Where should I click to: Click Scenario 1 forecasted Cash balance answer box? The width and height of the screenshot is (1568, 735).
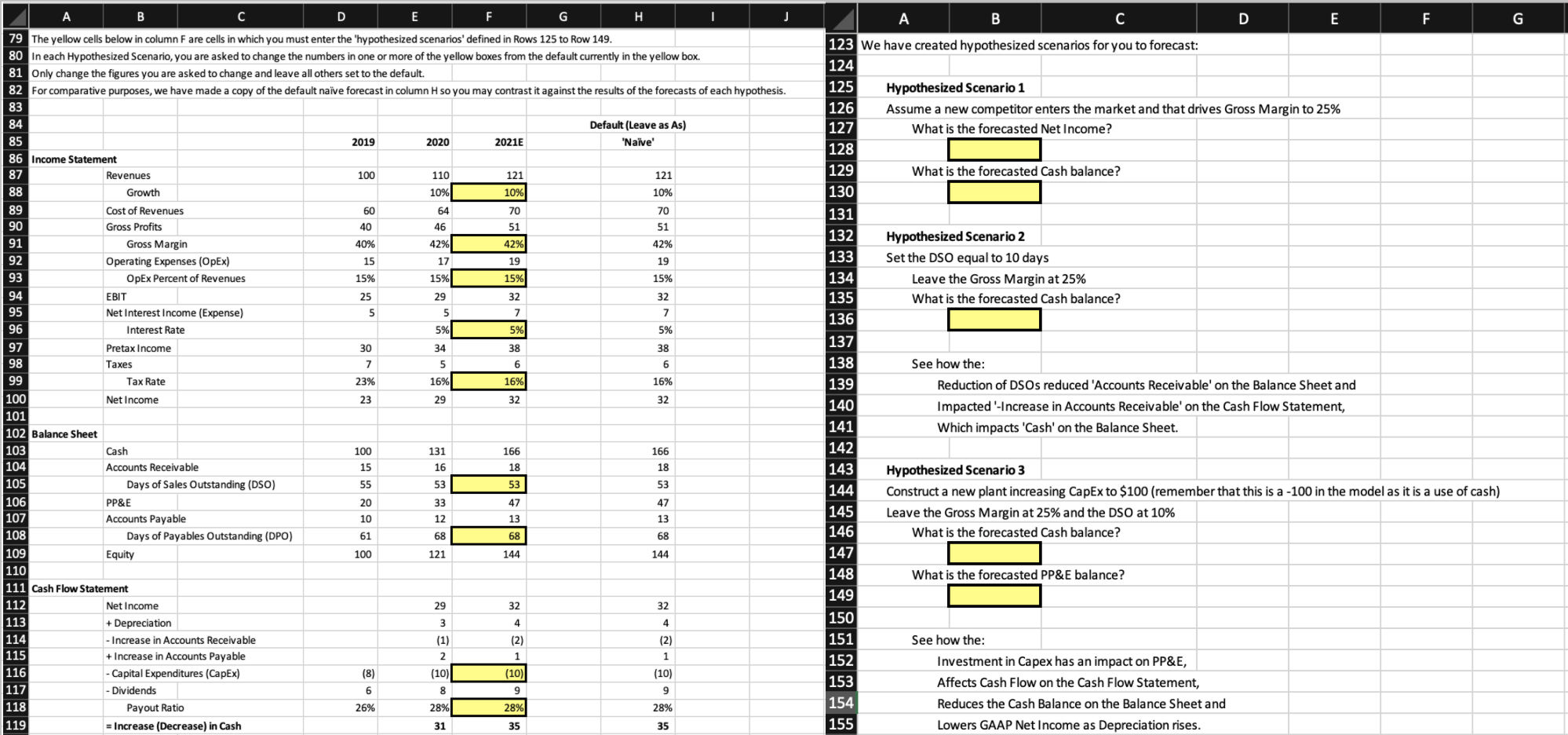994,192
